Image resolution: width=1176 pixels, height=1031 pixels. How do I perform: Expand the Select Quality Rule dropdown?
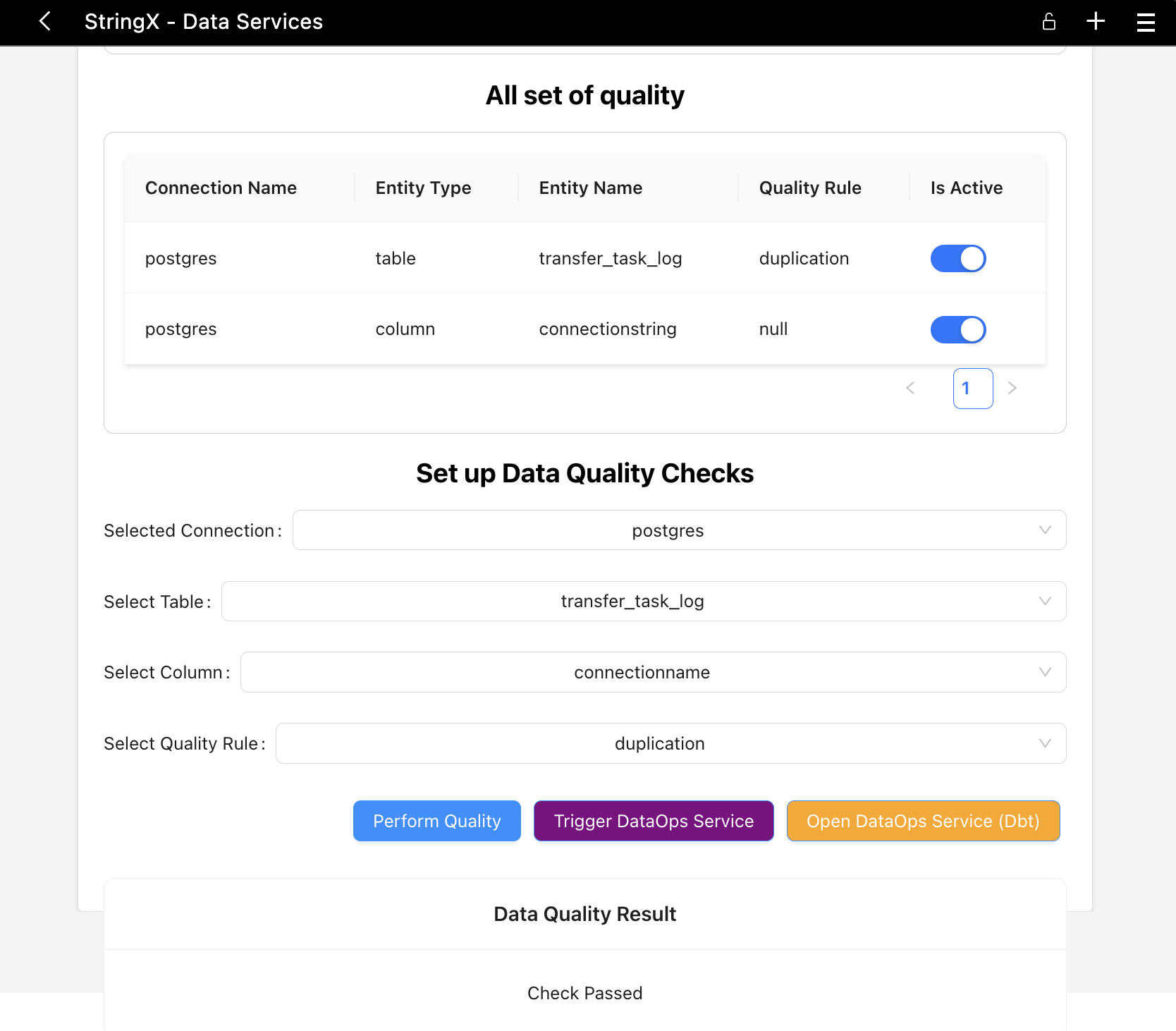coord(670,743)
